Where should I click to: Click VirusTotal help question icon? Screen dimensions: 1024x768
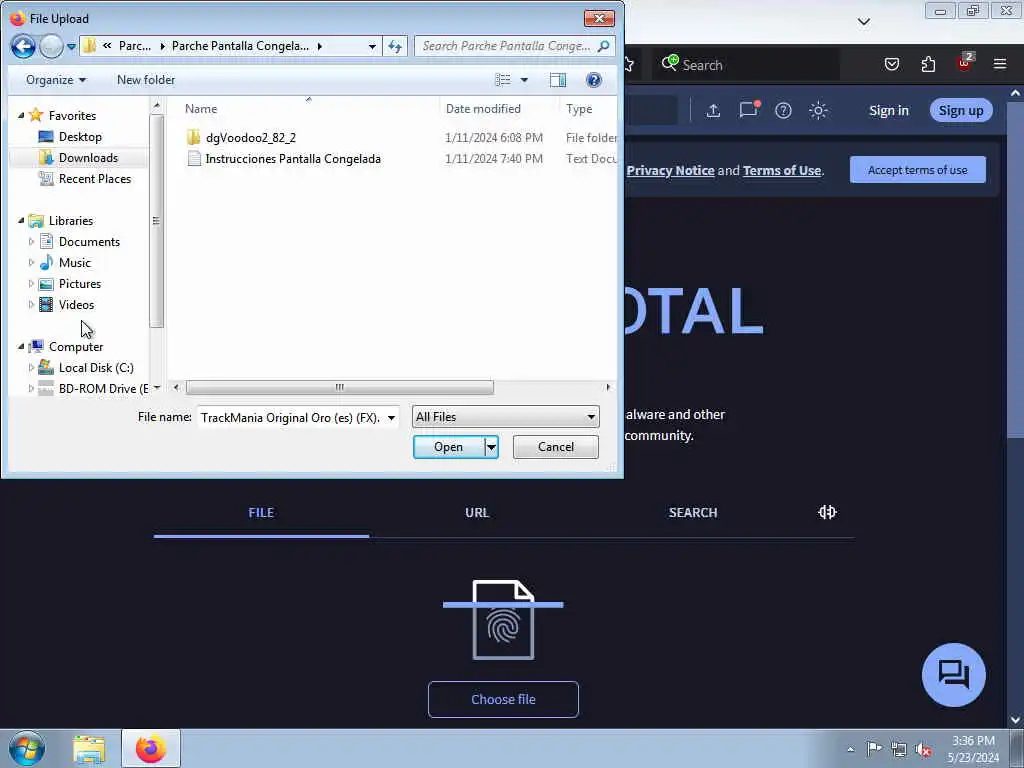[x=783, y=110]
